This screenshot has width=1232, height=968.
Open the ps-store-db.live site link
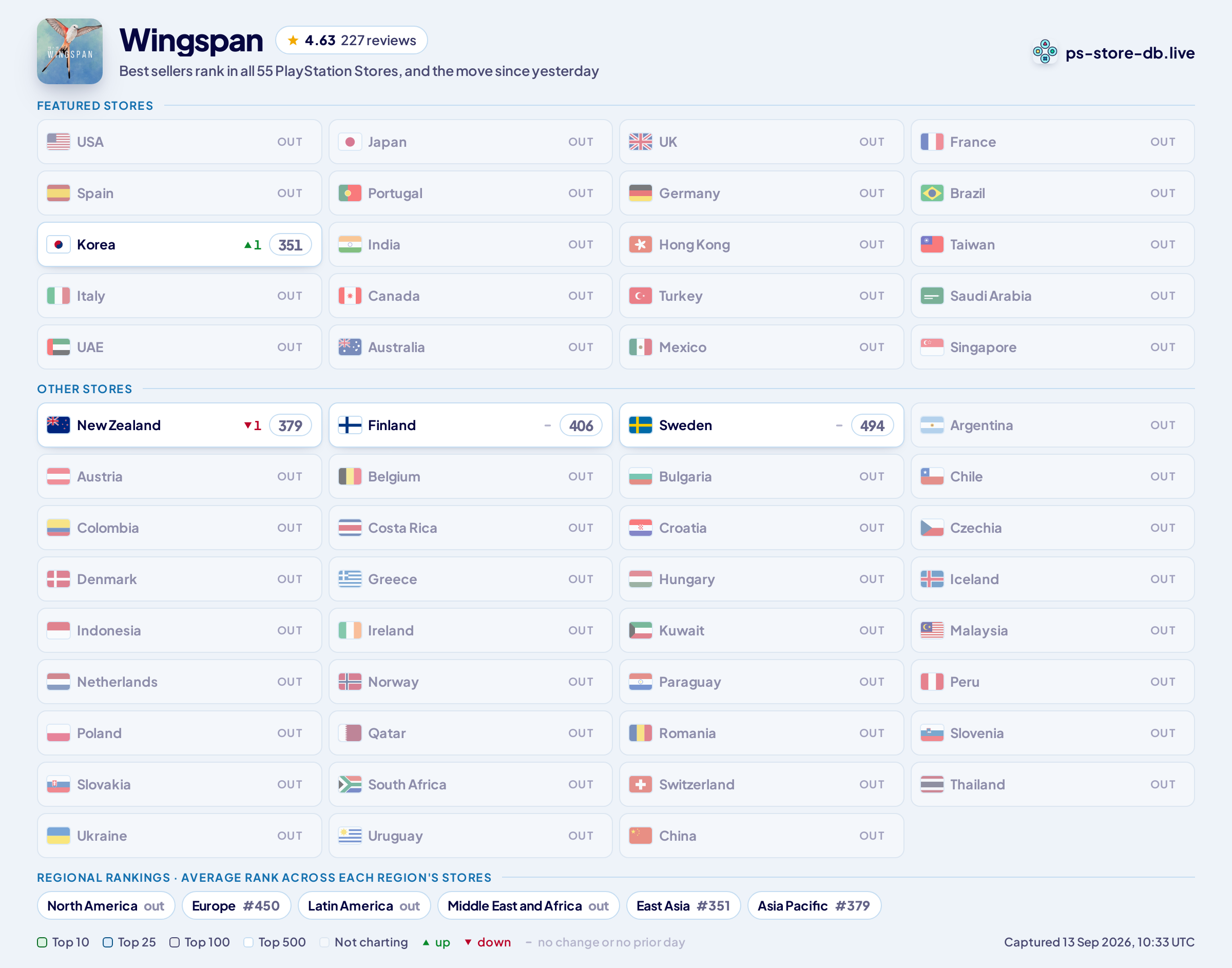[1129, 53]
